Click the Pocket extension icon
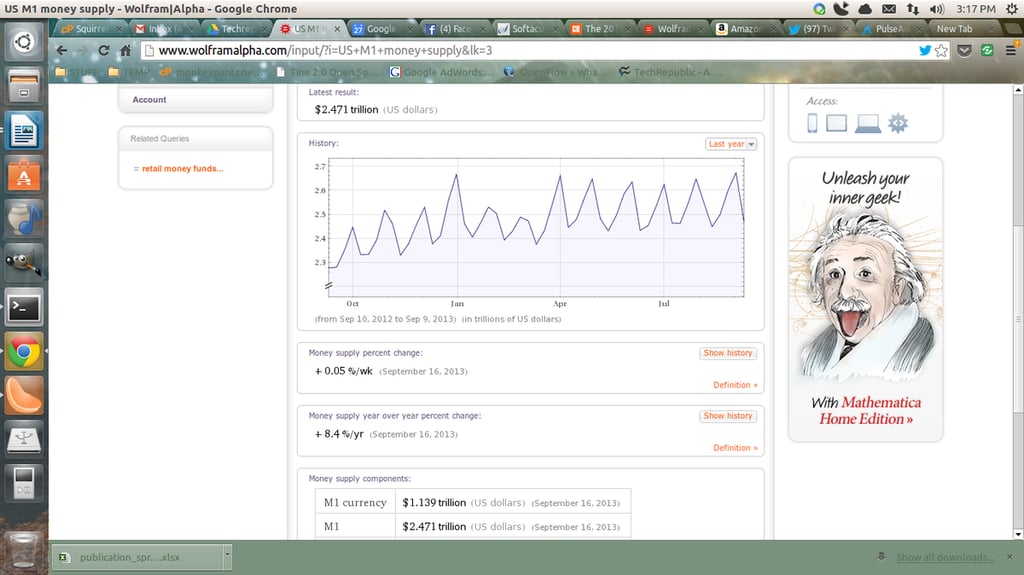 [965, 50]
